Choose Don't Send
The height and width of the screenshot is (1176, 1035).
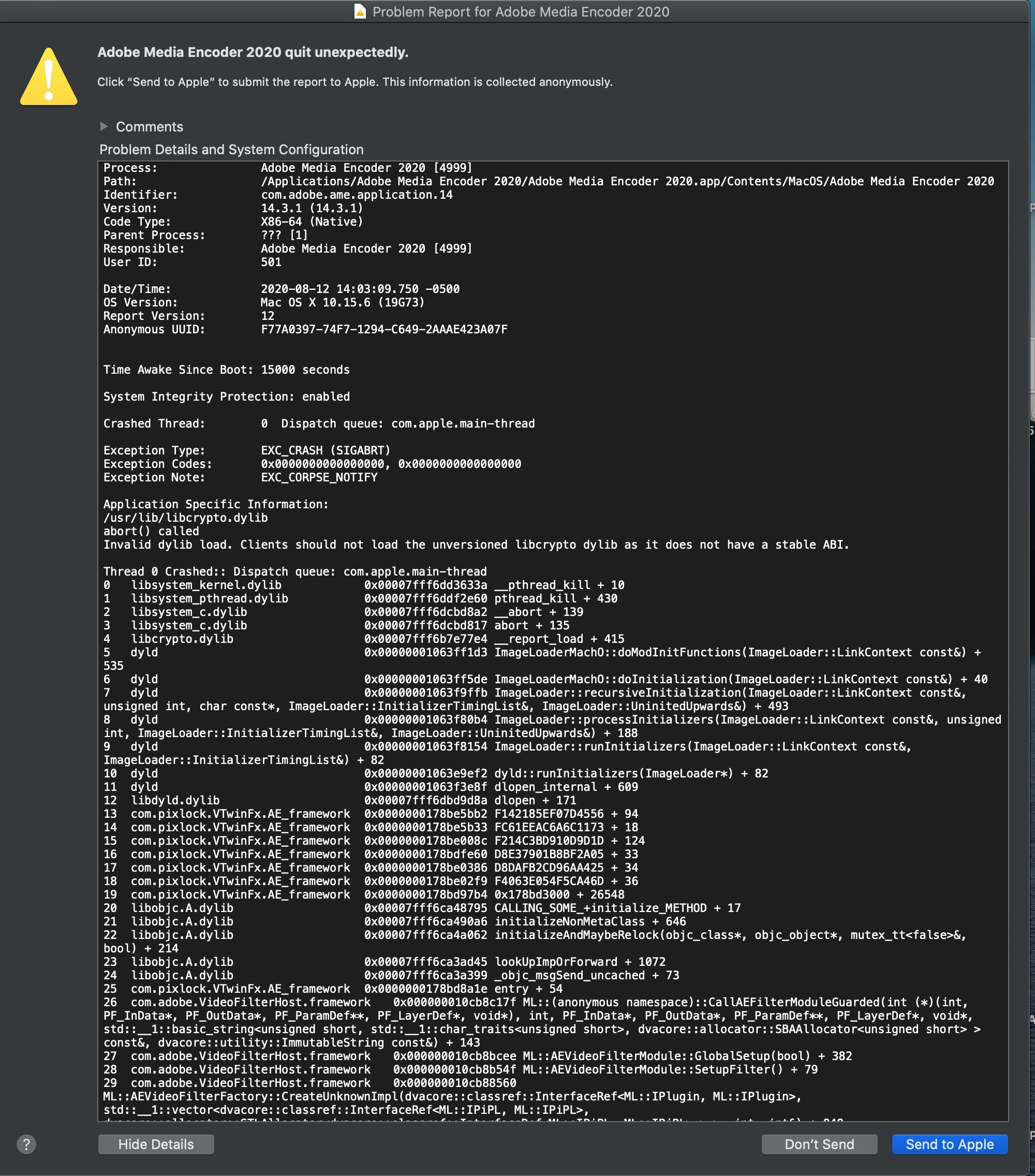819,1144
